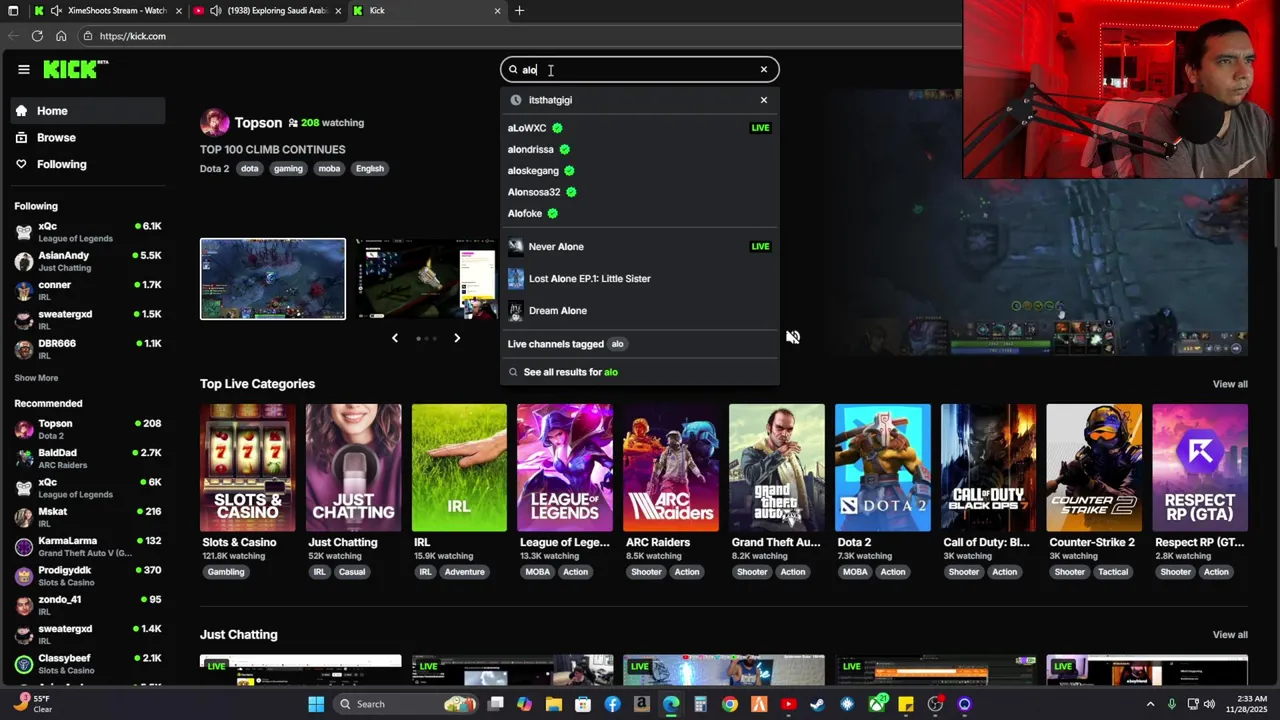Open the Alofoke channel suggestion
The width and height of the screenshot is (1280, 720).
[639, 213]
